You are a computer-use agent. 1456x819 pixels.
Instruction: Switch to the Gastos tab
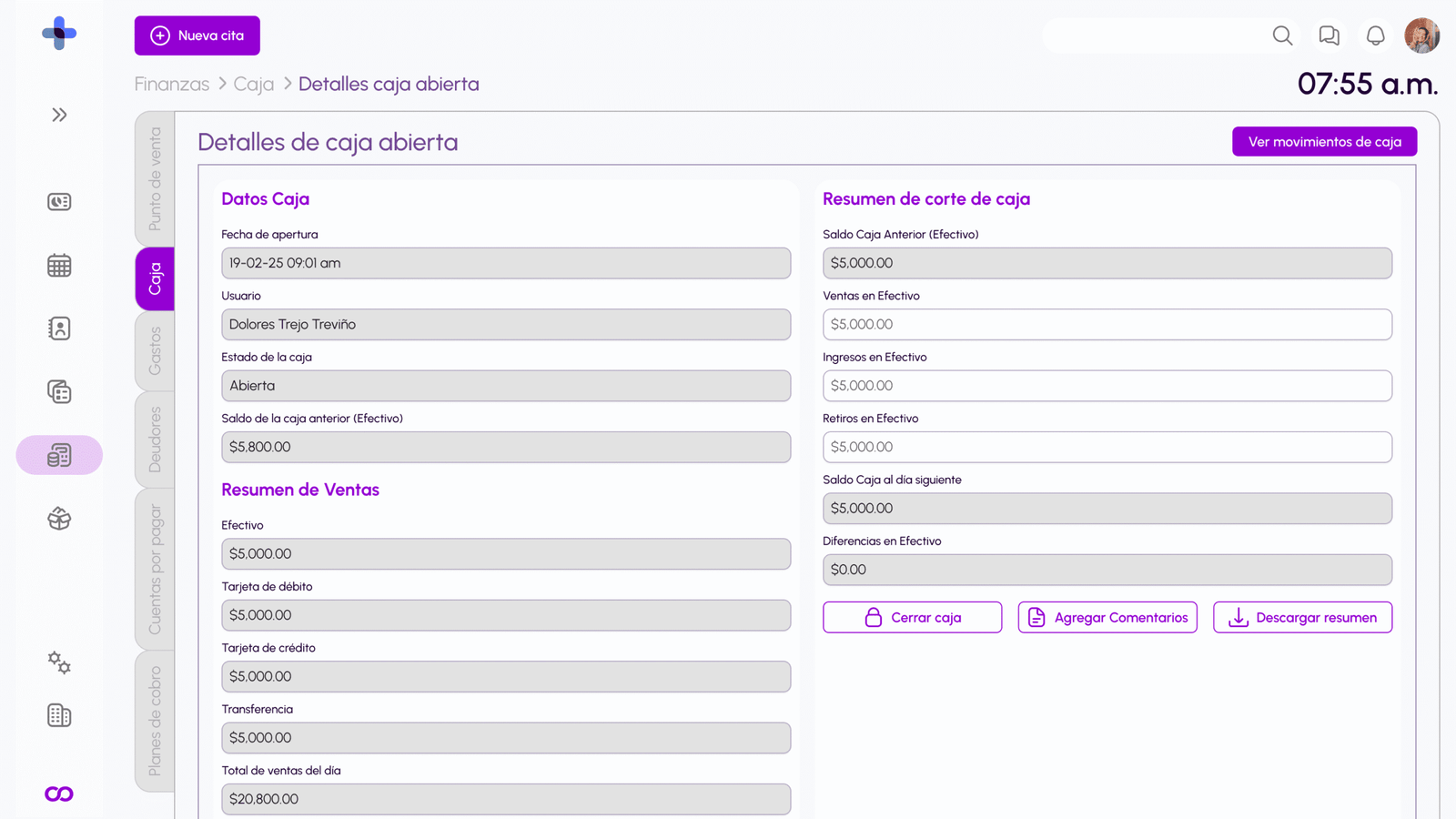tap(155, 350)
